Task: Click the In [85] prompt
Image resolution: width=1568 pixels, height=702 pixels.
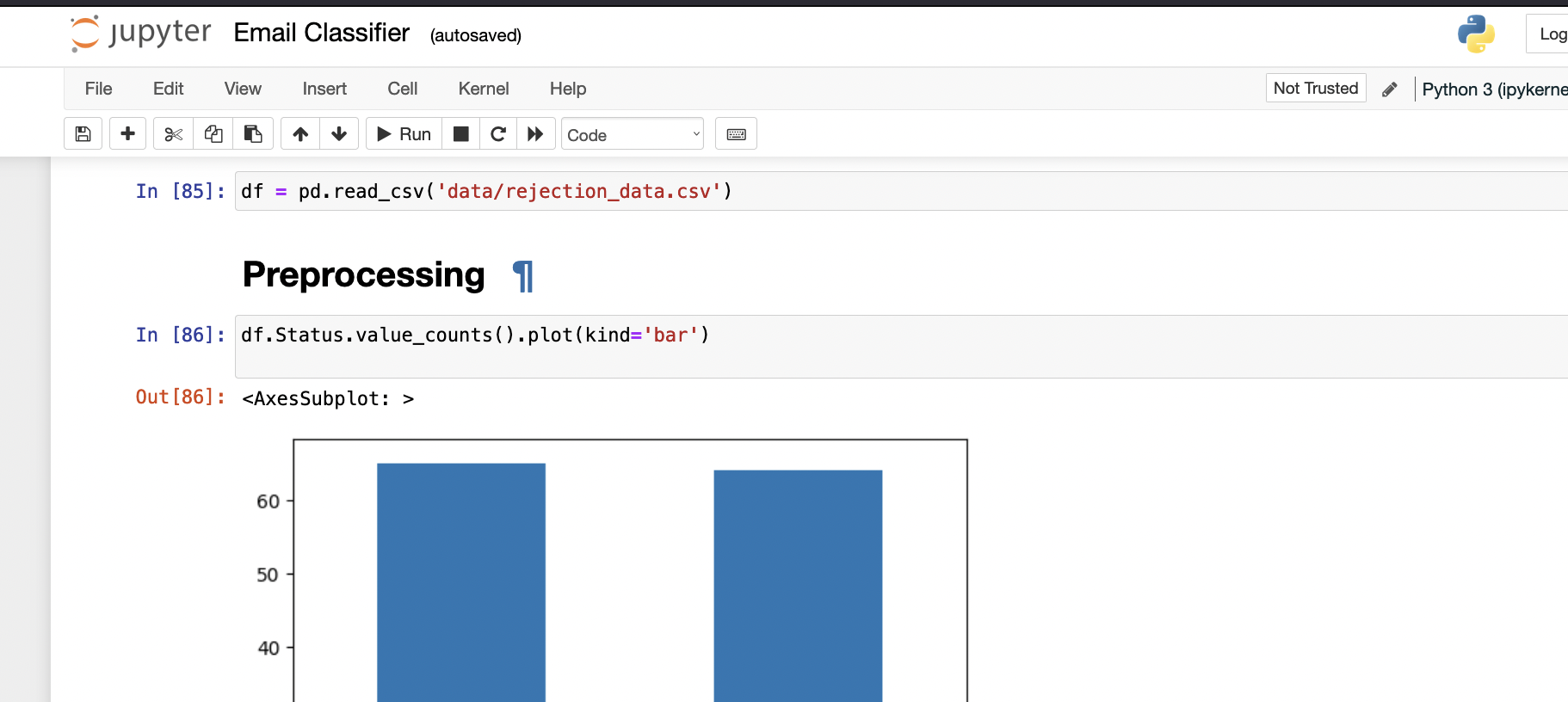Action: [181, 191]
